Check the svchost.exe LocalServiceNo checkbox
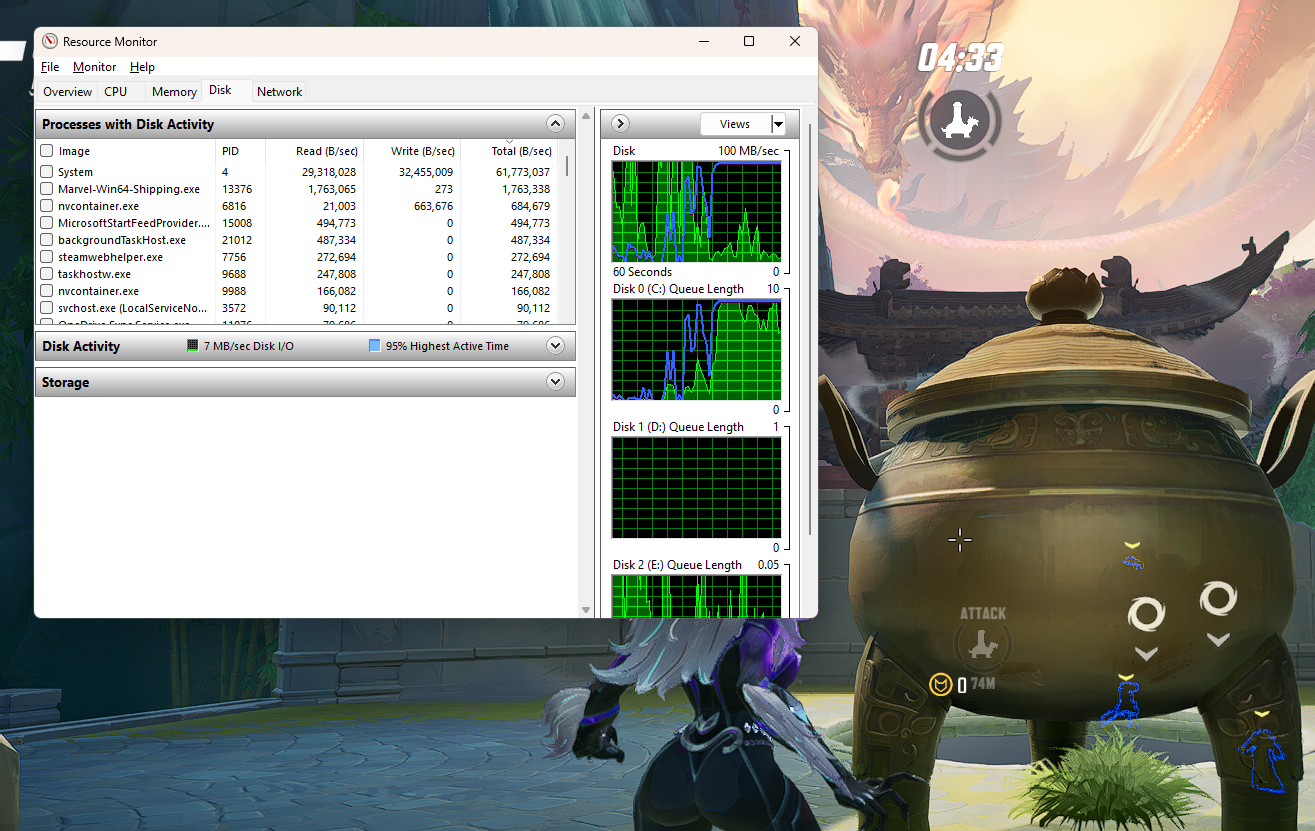Image resolution: width=1315 pixels, height=831 pixels. (46, 308)
